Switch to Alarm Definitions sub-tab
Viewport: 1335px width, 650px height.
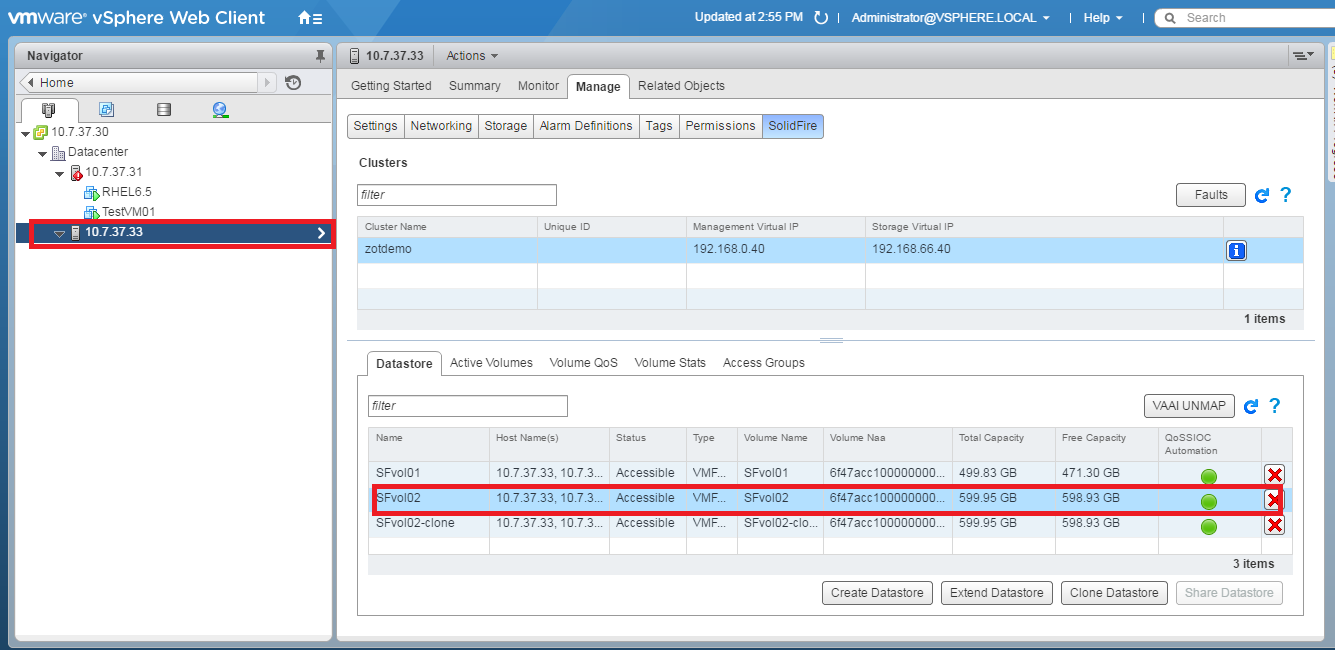point(586,126)
